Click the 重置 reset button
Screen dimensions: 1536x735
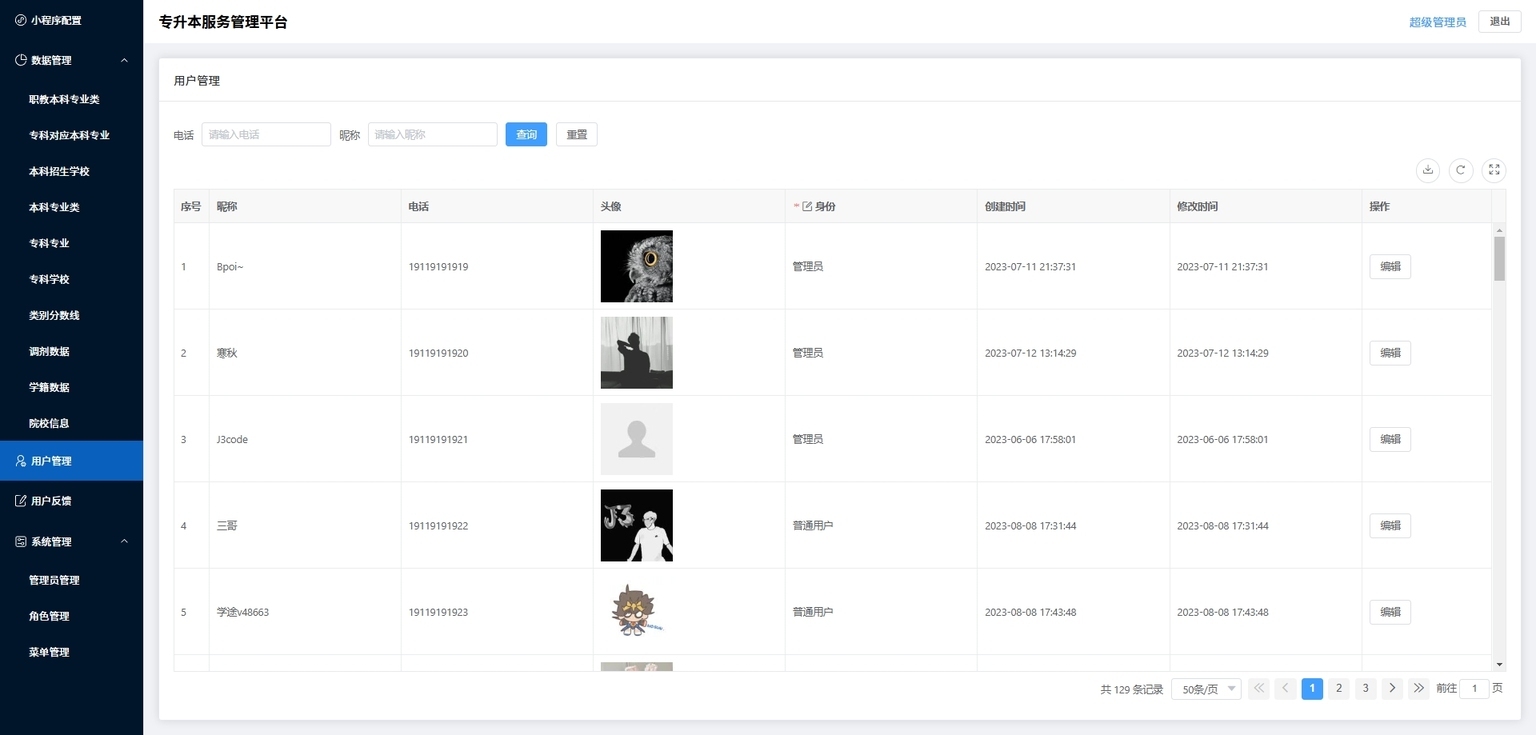pos(577,134)
